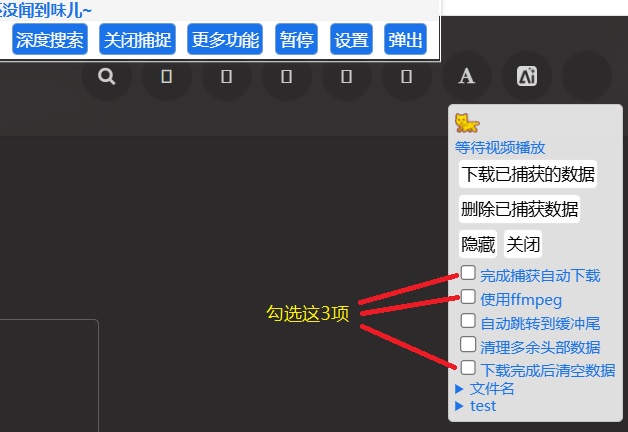Click the 弹出 button
This screenshot has height=432, width=628.
[405, 39]
